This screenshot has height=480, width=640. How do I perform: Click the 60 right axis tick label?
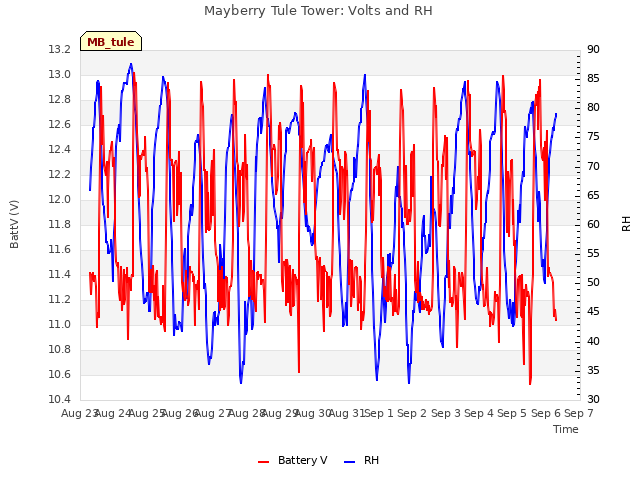[593, 224]
